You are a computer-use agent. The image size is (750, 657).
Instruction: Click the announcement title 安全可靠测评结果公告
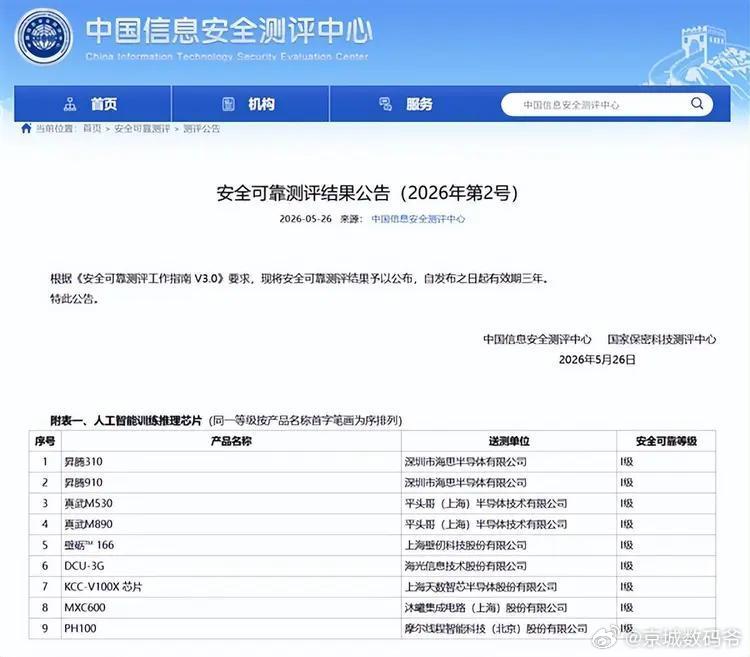pos(367,193)
